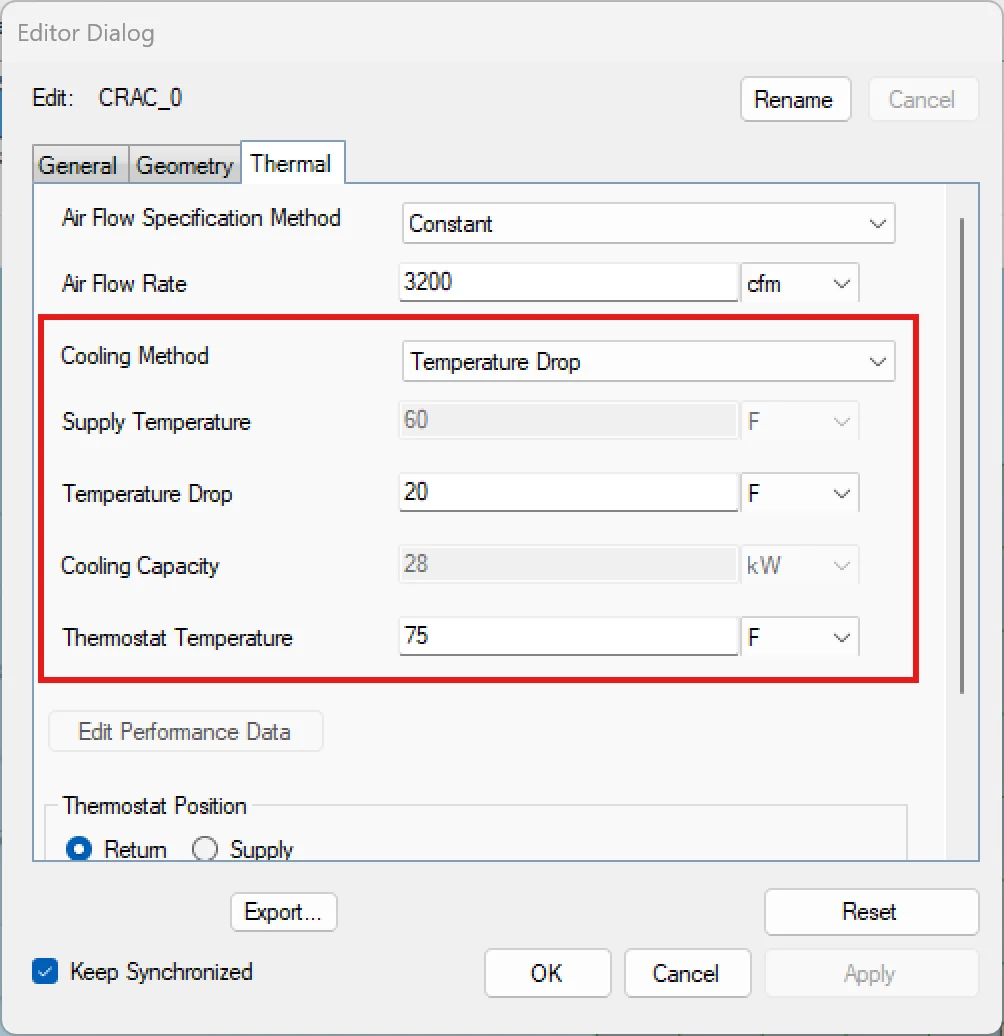Edit the Air Flow Rate value 3200
The height and width of the screenshot is (1036, 1004).
coord(567,283)
